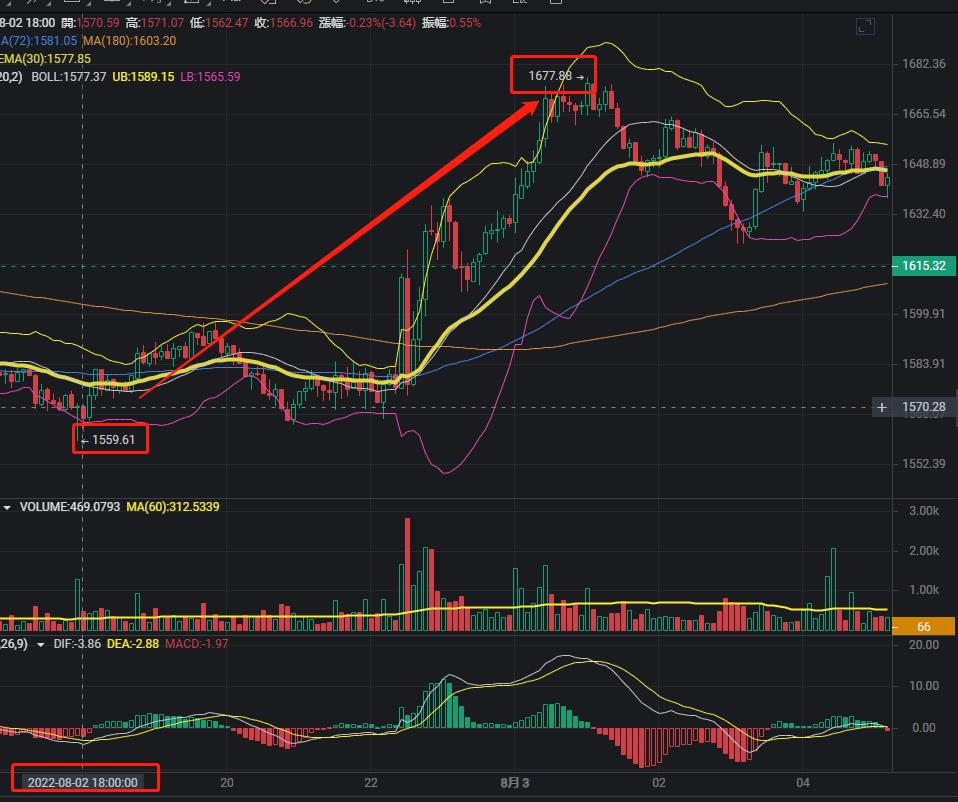This screenshot has height=802, width=958.
Task: Click price axis label 1665.54
Action: point(923,114)
